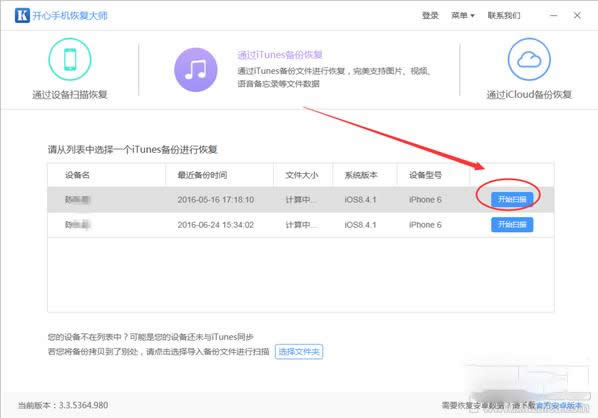The image size is (598, 418).
Task: Click the 设备型号 column header
Action: [425, 175]
